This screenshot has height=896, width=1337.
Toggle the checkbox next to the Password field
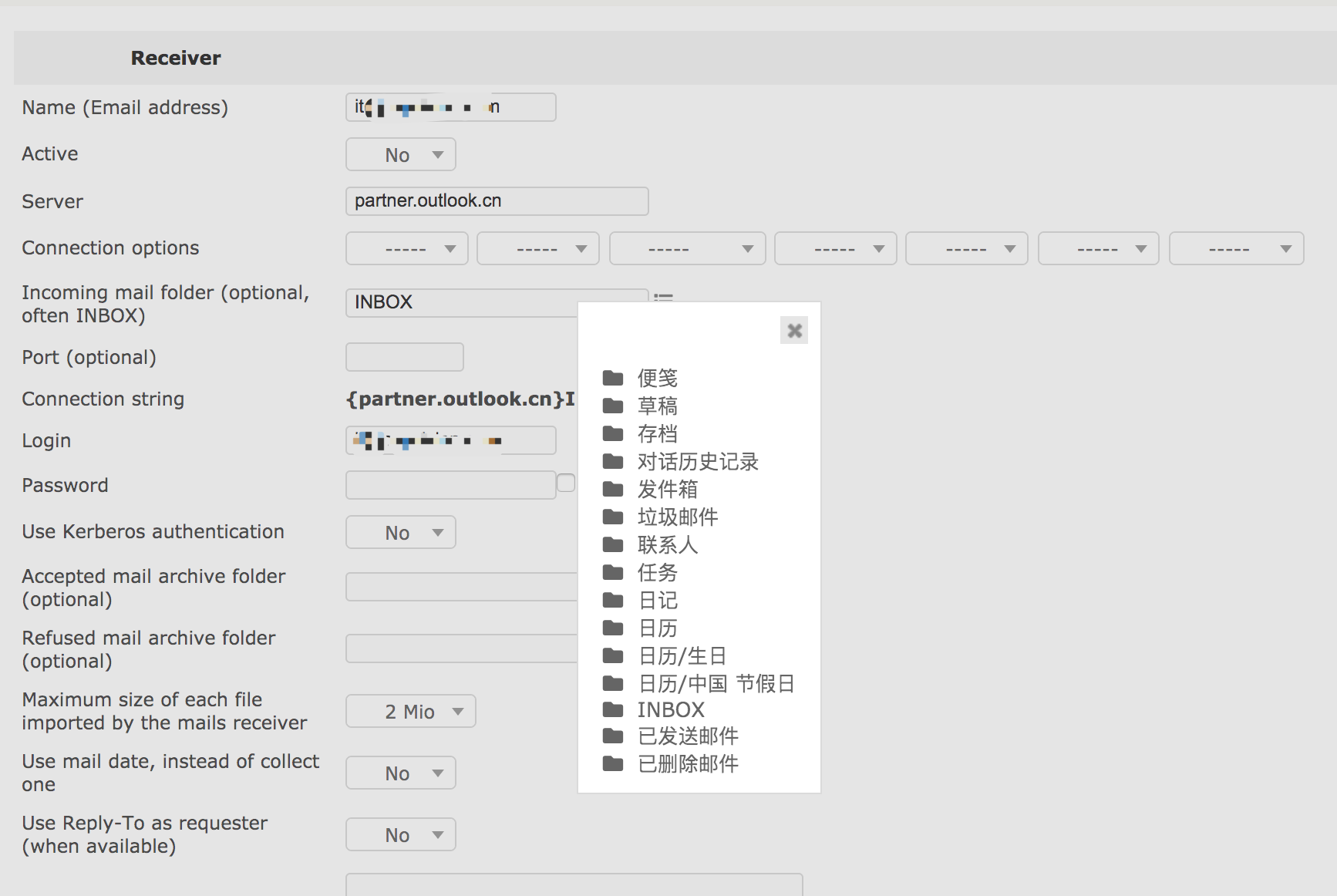(567, 482)
